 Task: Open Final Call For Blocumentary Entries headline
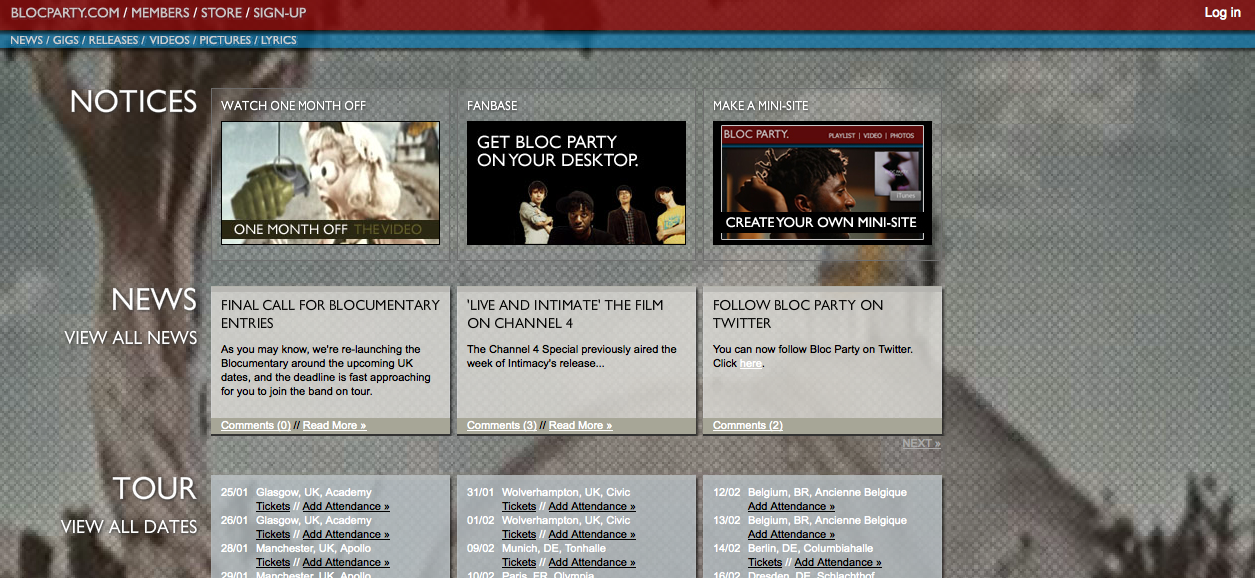330,314
